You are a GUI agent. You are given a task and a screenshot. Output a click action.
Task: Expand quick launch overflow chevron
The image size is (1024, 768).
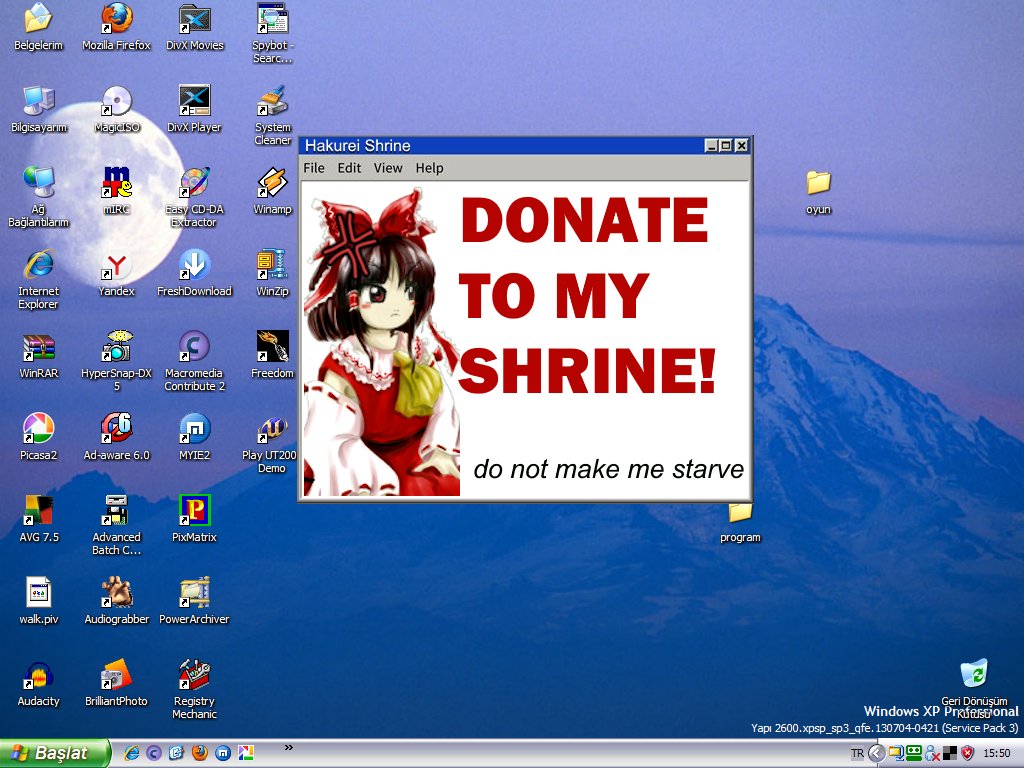289,747
